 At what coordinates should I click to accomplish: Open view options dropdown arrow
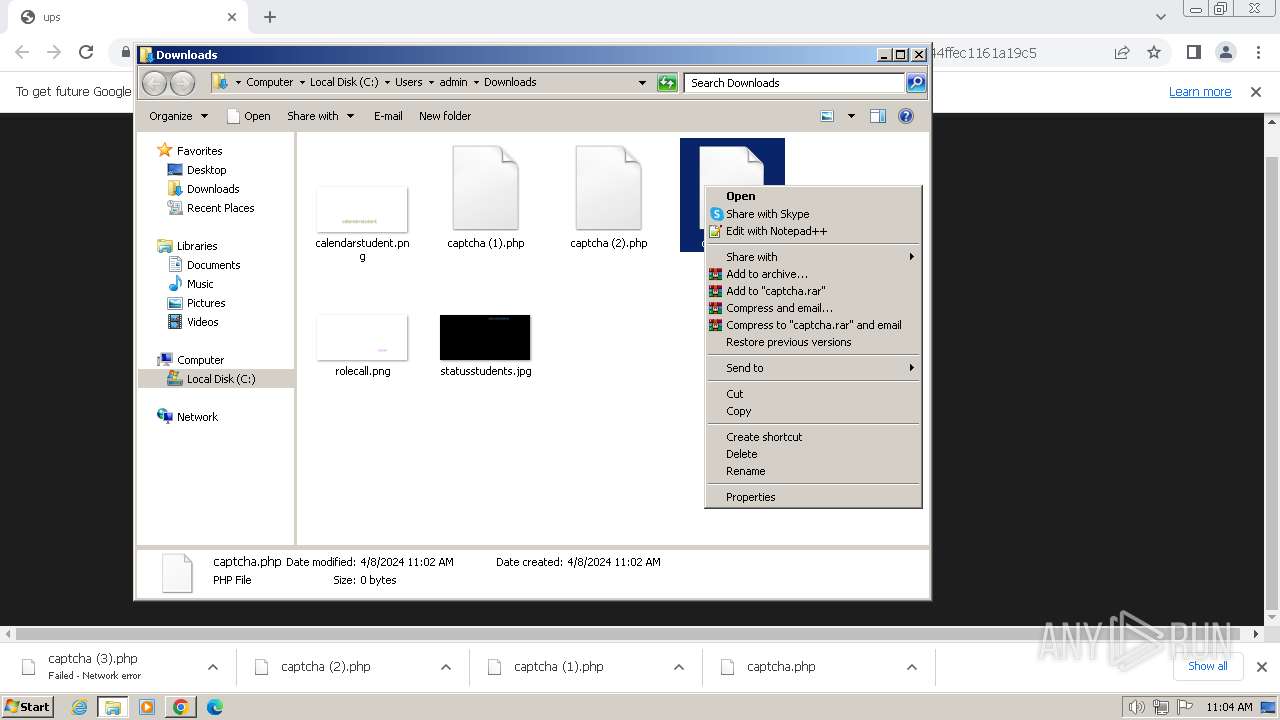(851, 116)
